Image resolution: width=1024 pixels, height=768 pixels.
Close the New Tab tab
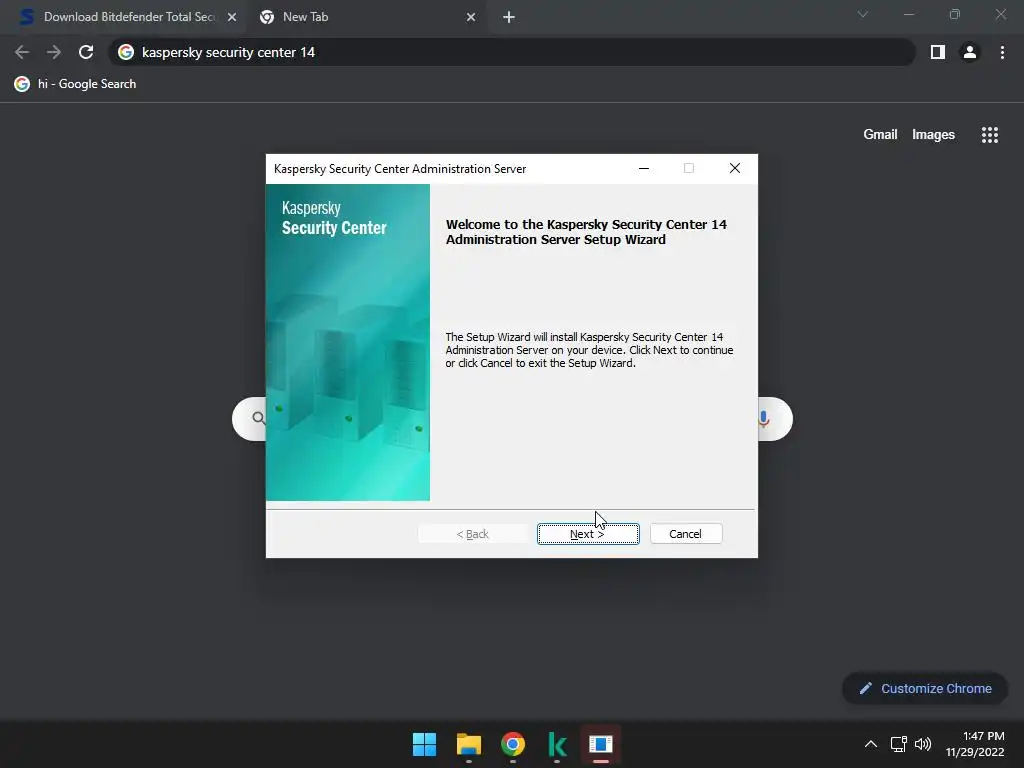point(471,17)
